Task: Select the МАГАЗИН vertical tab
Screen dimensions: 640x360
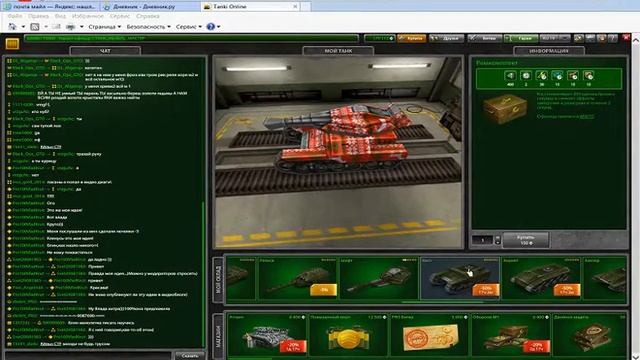Action: tap(218, 337)
